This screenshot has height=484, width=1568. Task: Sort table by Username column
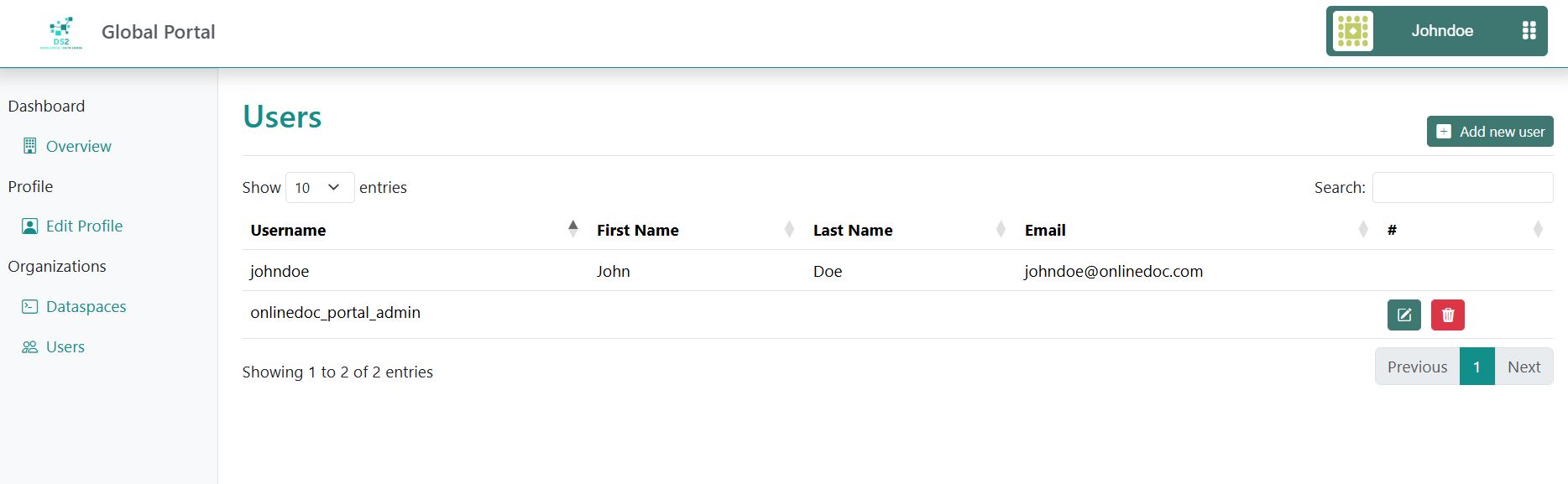[x=288, y=230]
